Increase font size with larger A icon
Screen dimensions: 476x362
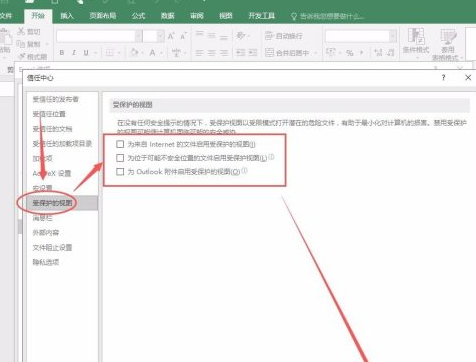171,36
